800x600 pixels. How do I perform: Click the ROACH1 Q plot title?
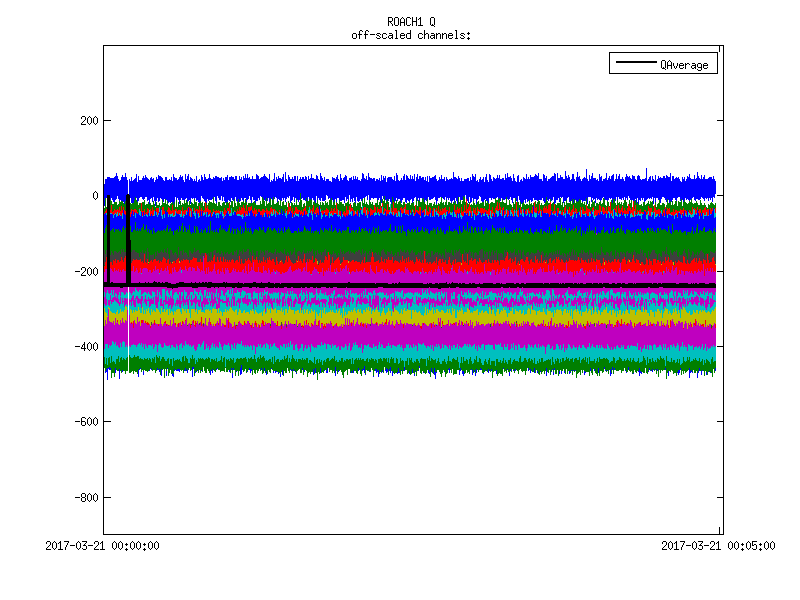(411, 22)
